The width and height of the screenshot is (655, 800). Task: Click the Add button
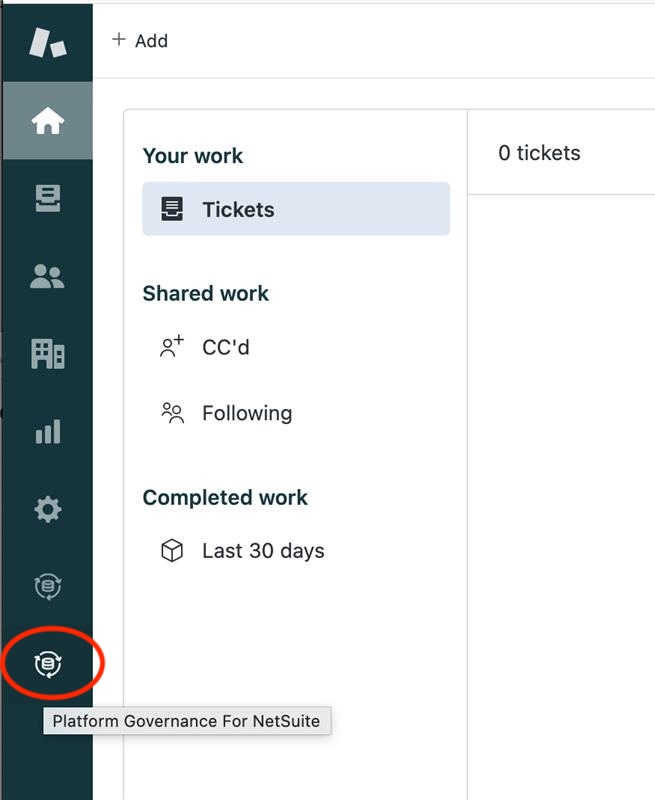141,41
